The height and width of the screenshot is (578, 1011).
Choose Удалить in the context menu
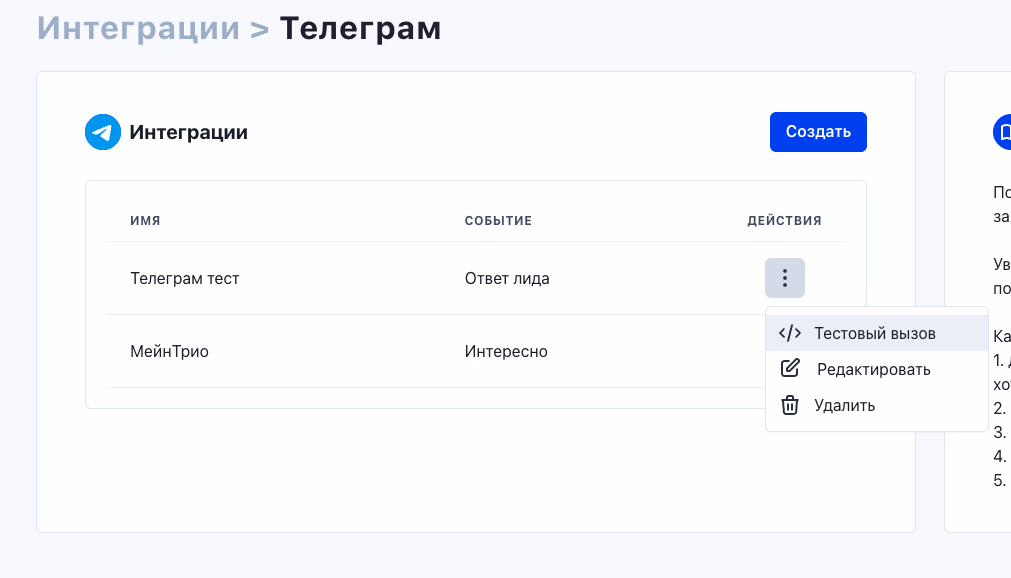[845, 405]
